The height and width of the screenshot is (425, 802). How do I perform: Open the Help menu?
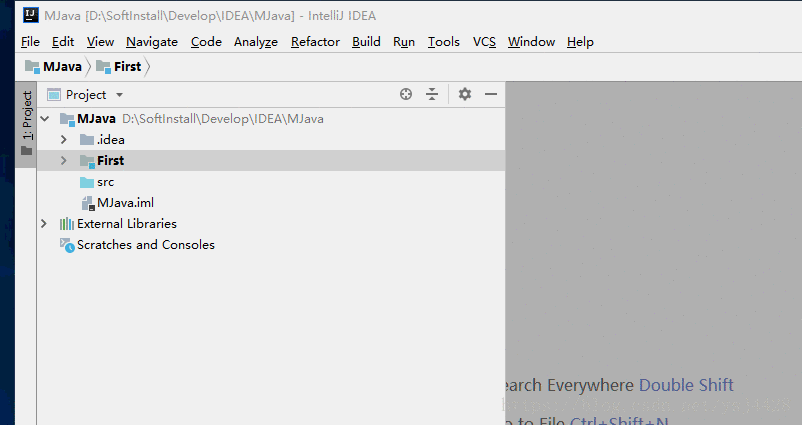580,42
